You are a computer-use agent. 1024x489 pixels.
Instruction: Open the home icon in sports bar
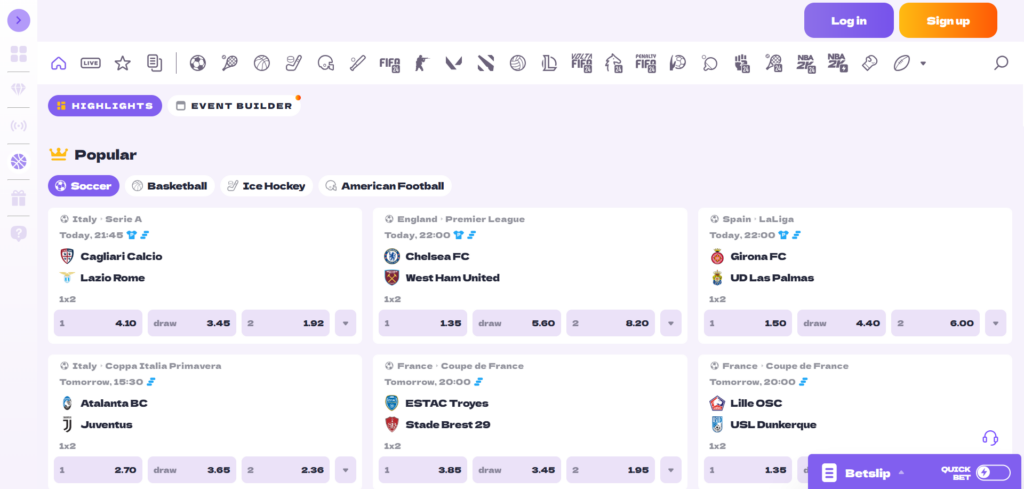click(58, 63)
